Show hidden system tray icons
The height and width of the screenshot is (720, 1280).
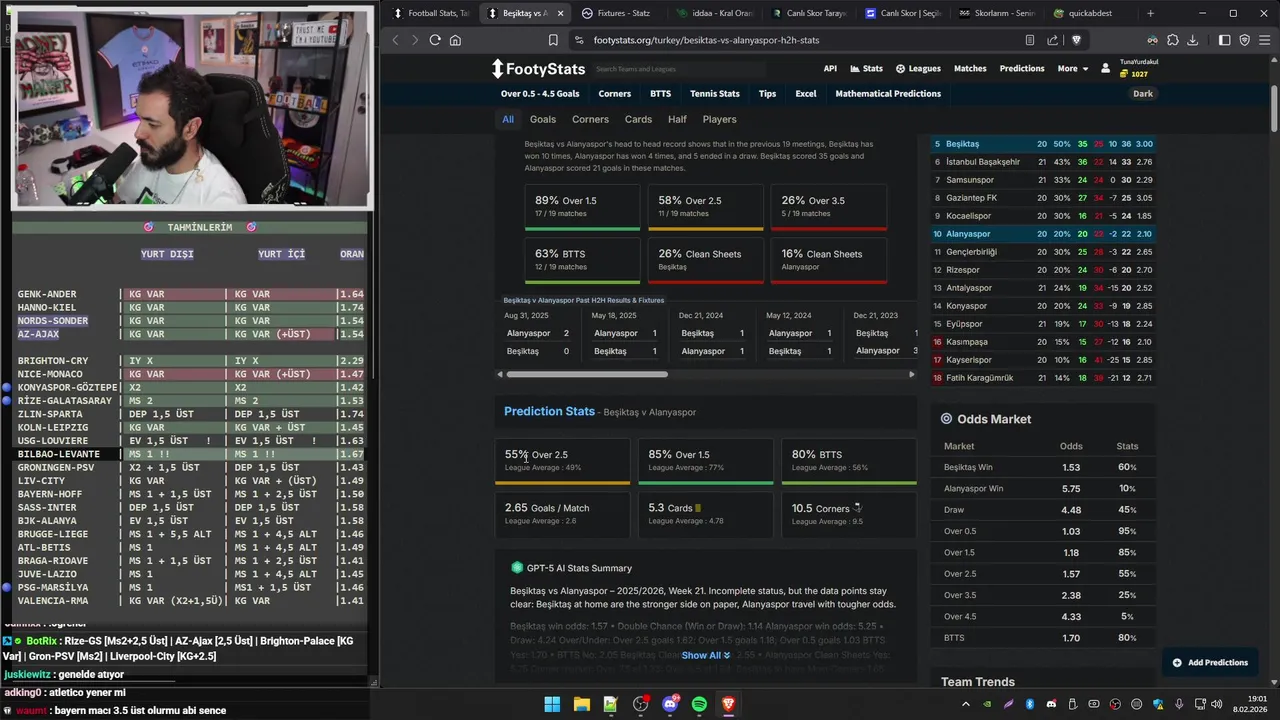[965, 704]
